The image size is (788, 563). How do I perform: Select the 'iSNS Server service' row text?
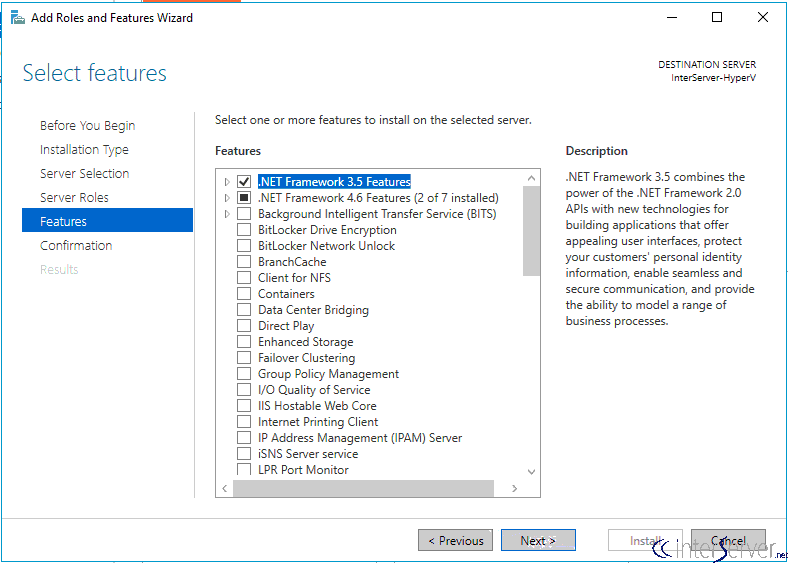coord(308,454)
